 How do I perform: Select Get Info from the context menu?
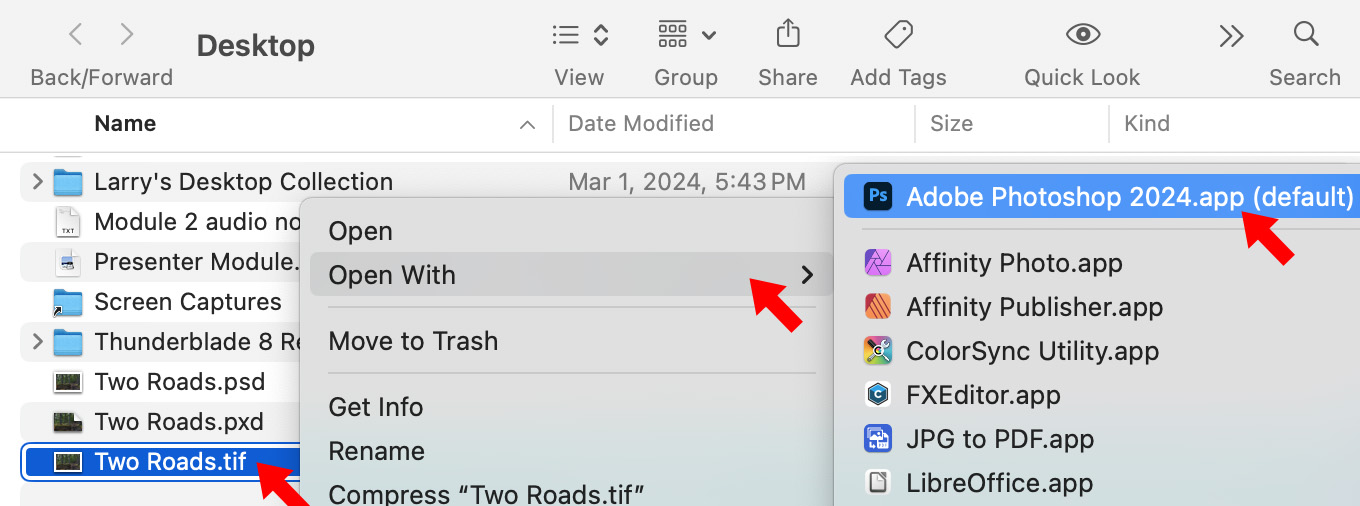(x=376, y=407)
